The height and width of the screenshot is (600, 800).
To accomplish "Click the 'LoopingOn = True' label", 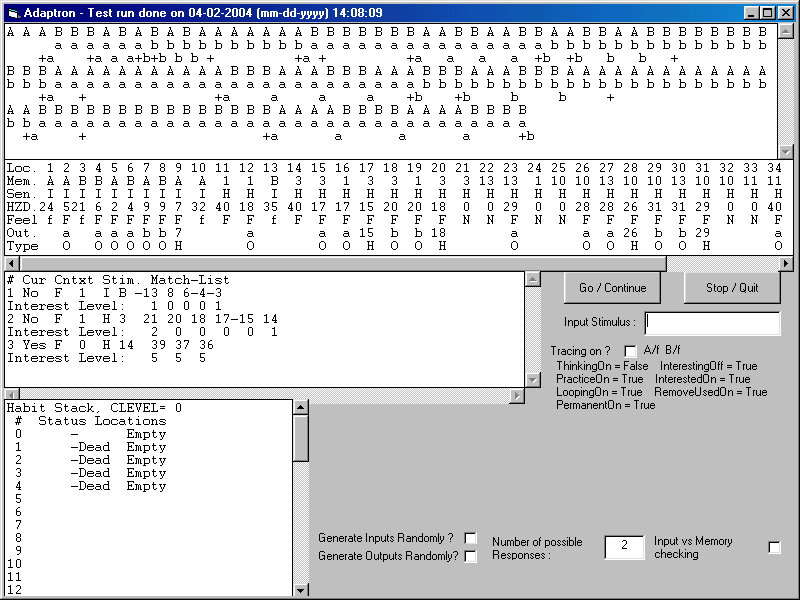I will [599, 392].
